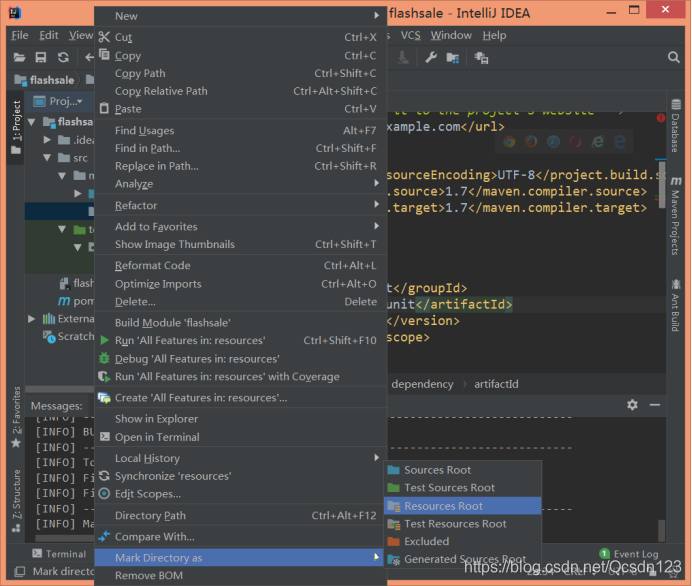The width and height of the screenshot is (692, 586).
Task: Collapse the flashsale project tree node
Action: tap(32, 122)
